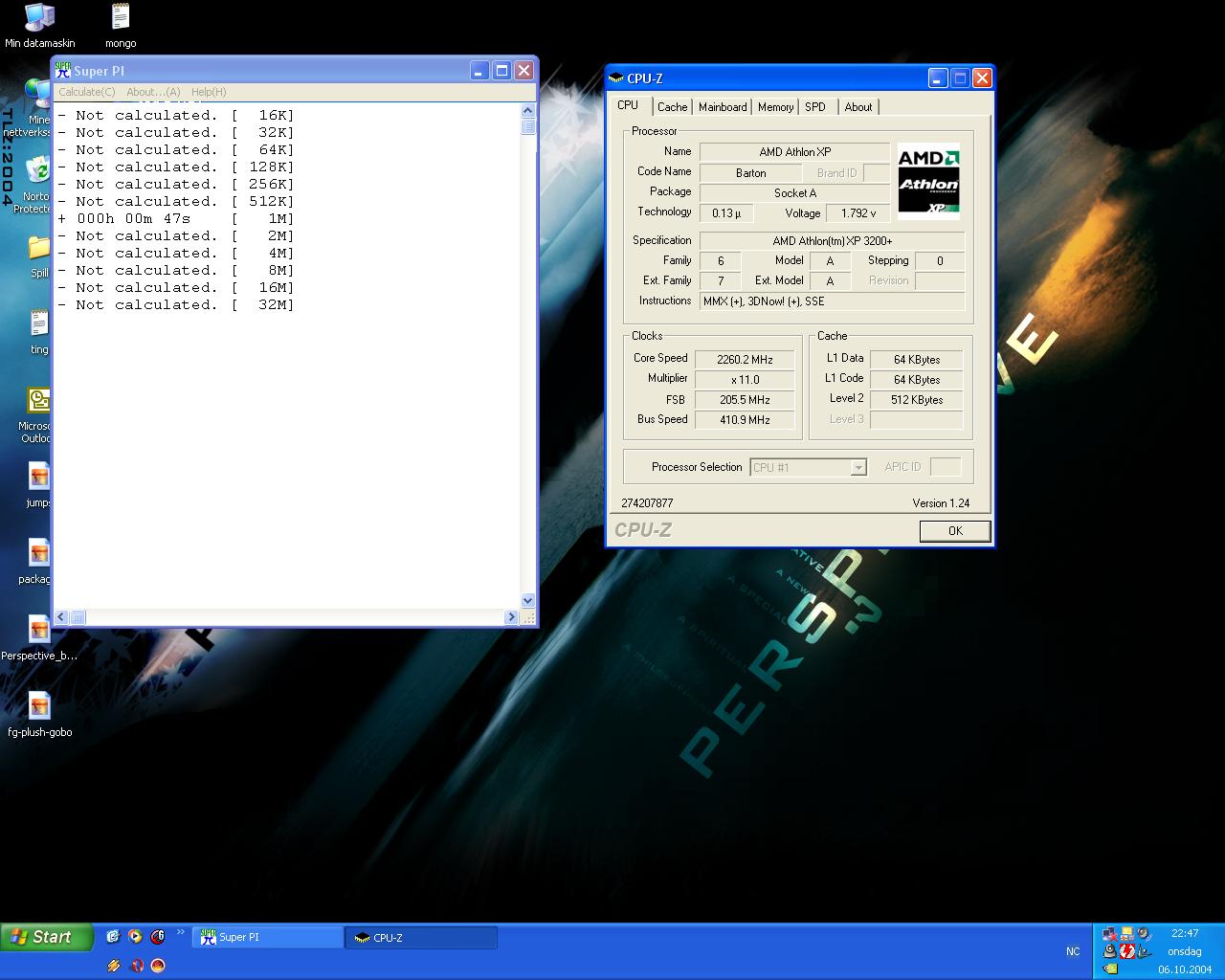This screenshot has height=980, width=1225.
Task: Open Help(H) menu in Super PI
Action: click(x=209, y=92)
